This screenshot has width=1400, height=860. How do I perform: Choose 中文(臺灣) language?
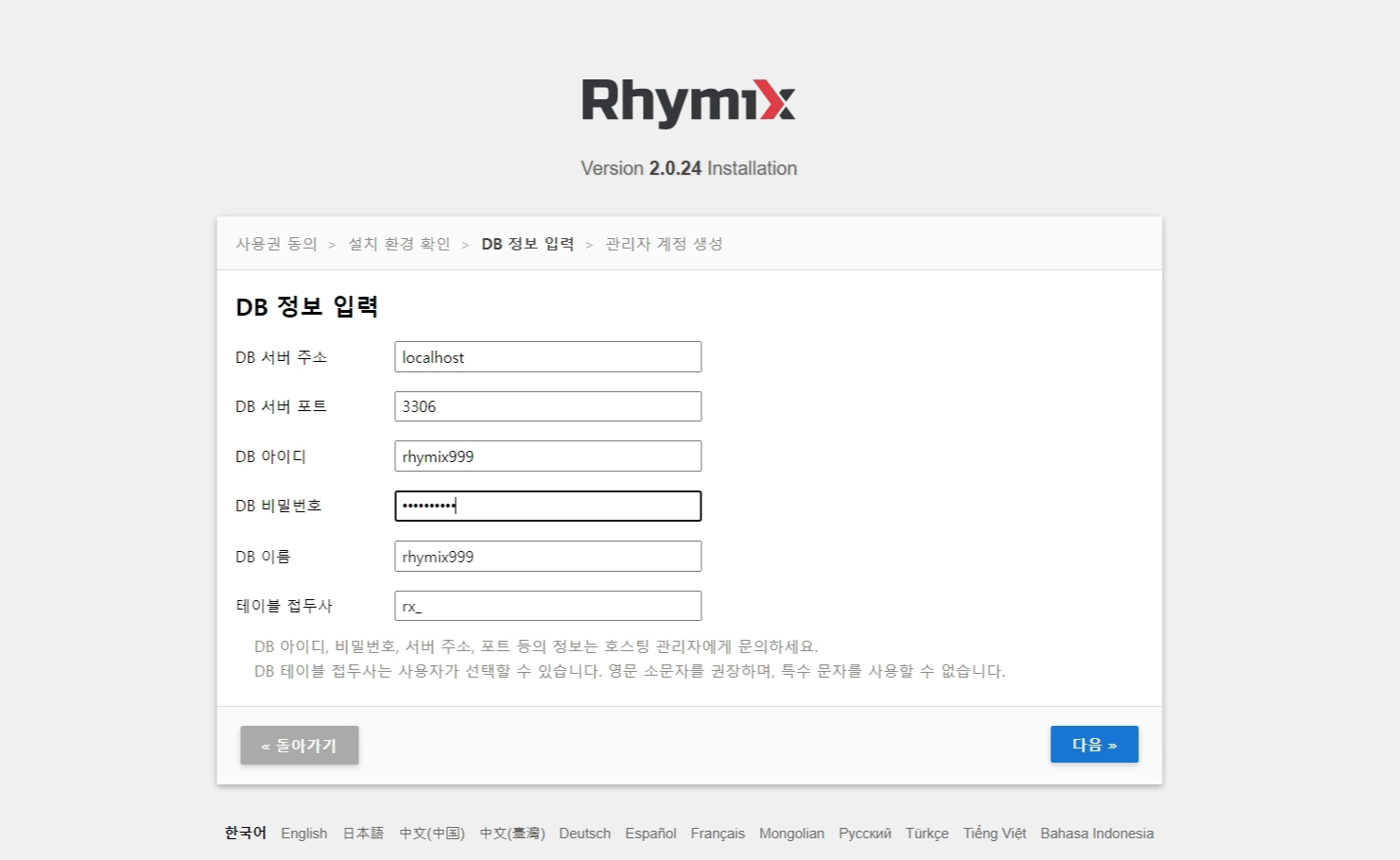[512, 834]
